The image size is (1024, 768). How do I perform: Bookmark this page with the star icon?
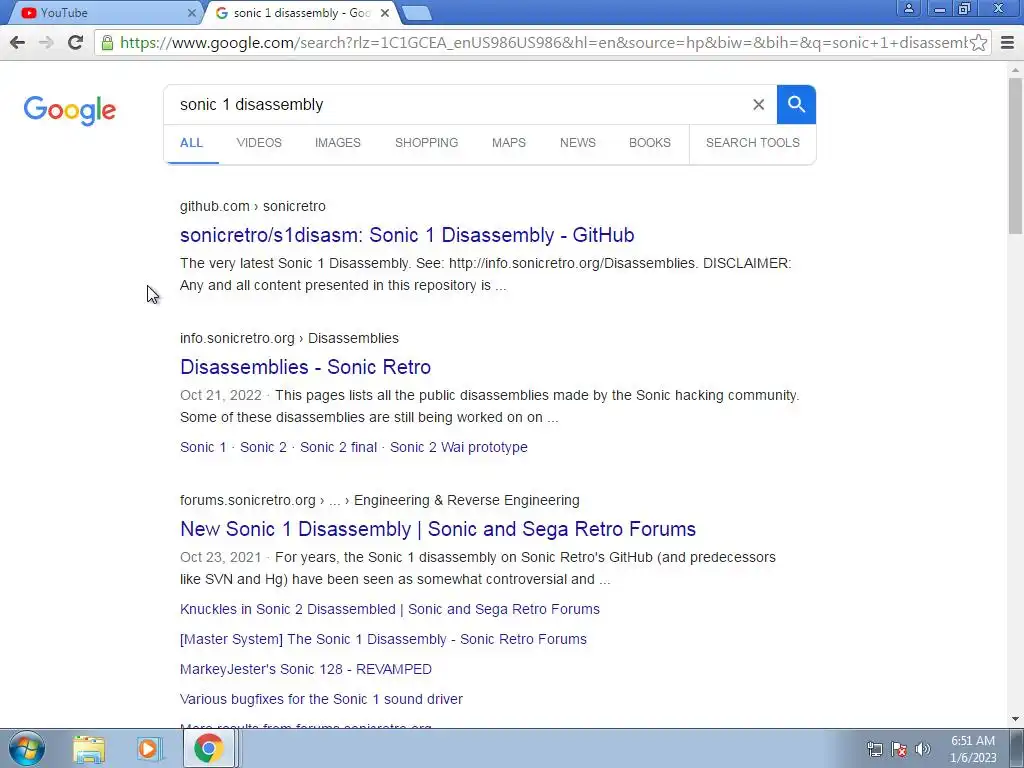(x=978, y=43)
